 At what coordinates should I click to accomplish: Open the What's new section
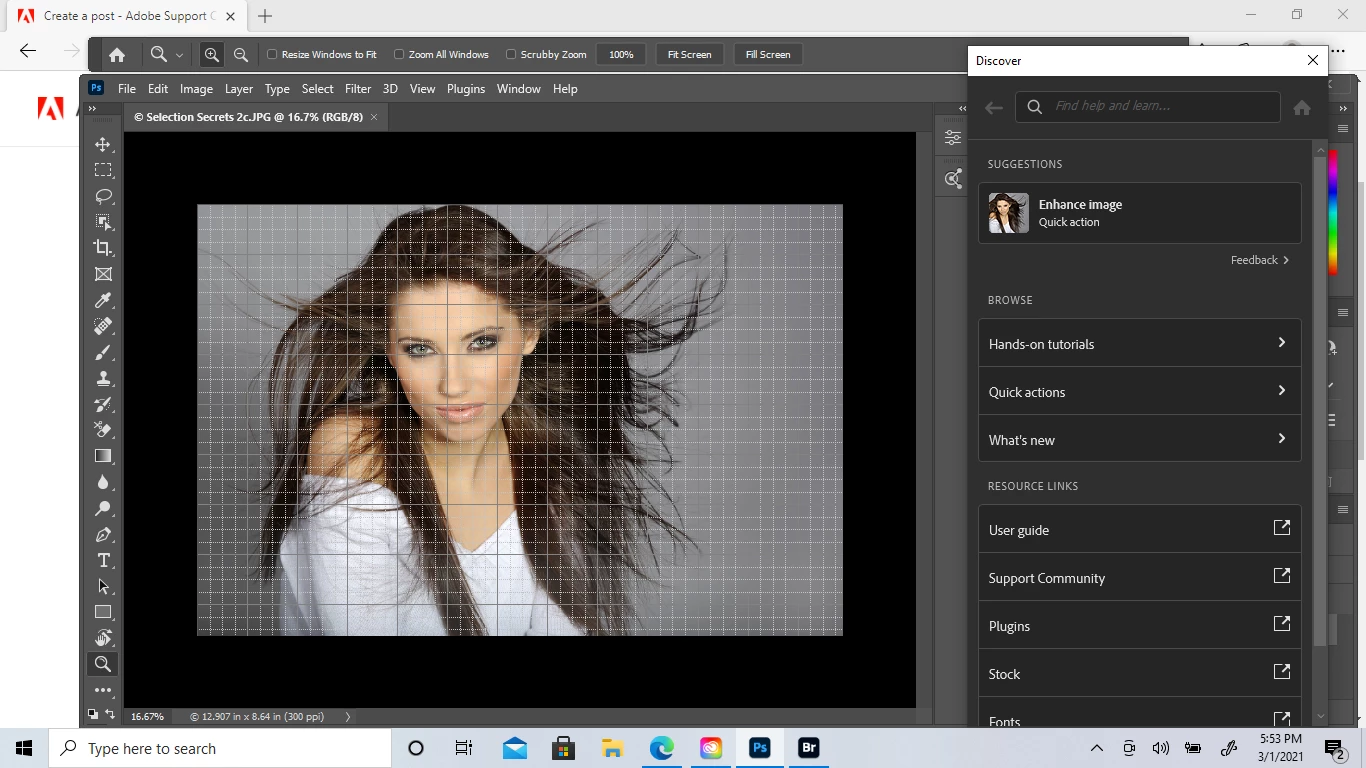tap(1139, 439)
